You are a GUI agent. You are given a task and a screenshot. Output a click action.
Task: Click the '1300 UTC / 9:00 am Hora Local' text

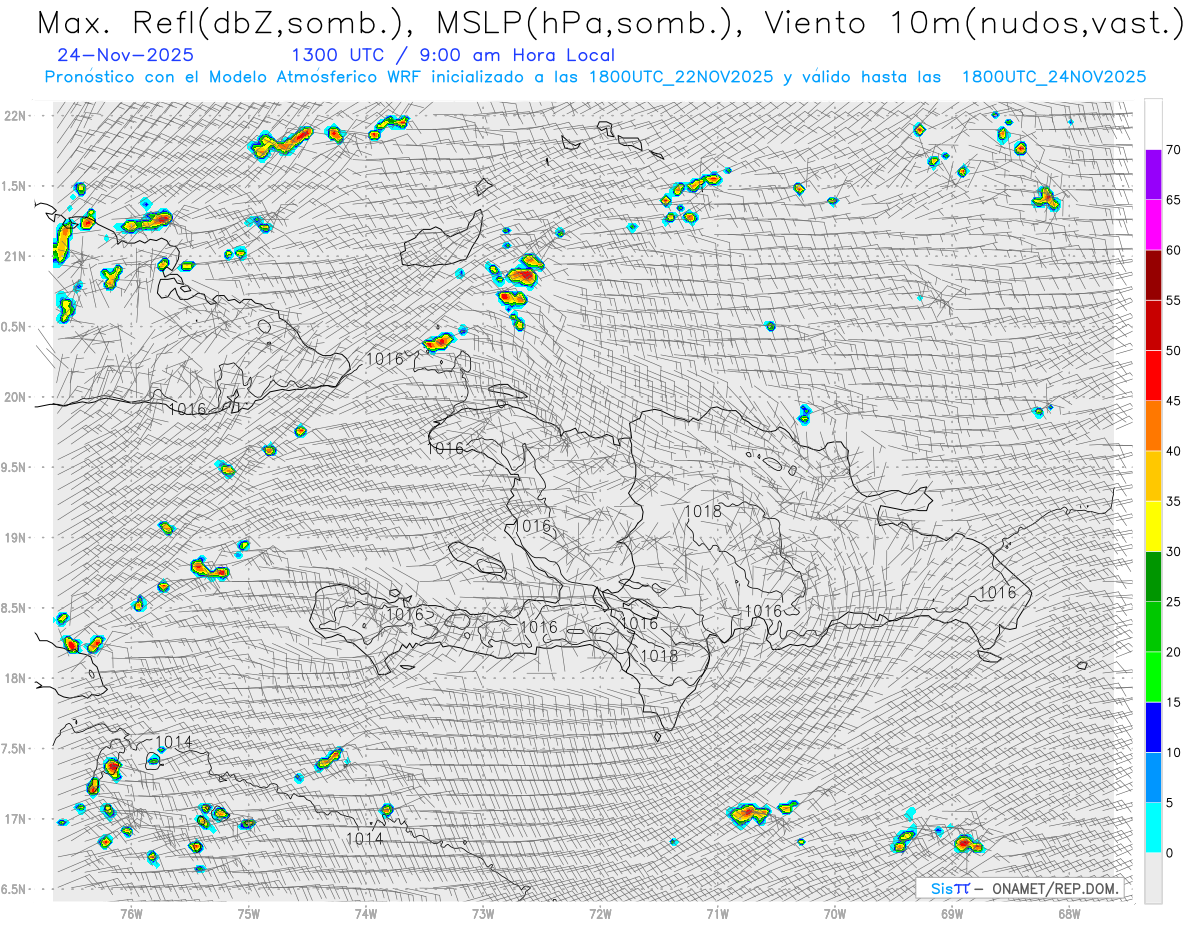[x=453, y=55]
